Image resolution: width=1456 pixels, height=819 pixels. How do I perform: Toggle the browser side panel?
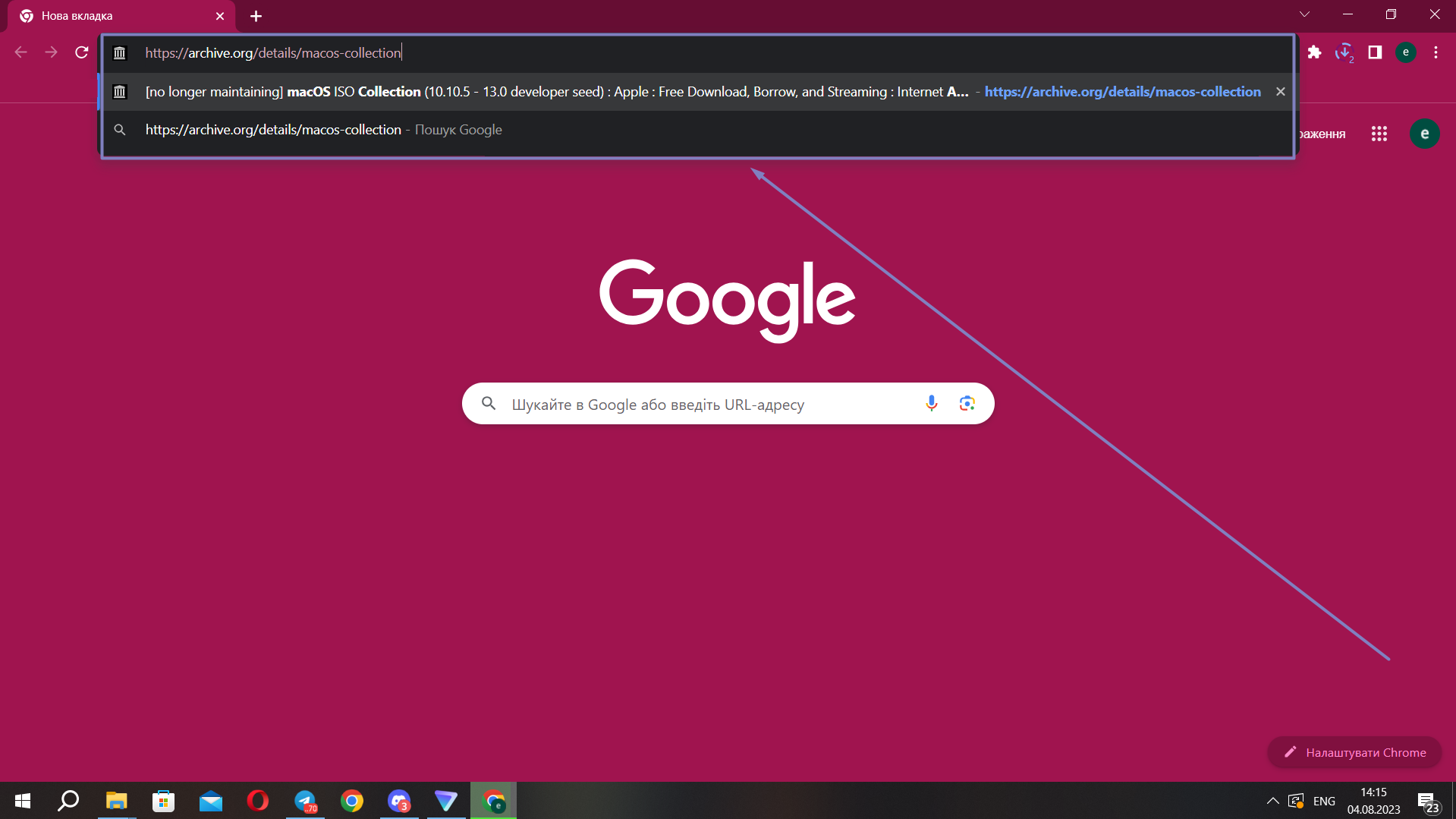point(1375,52)
